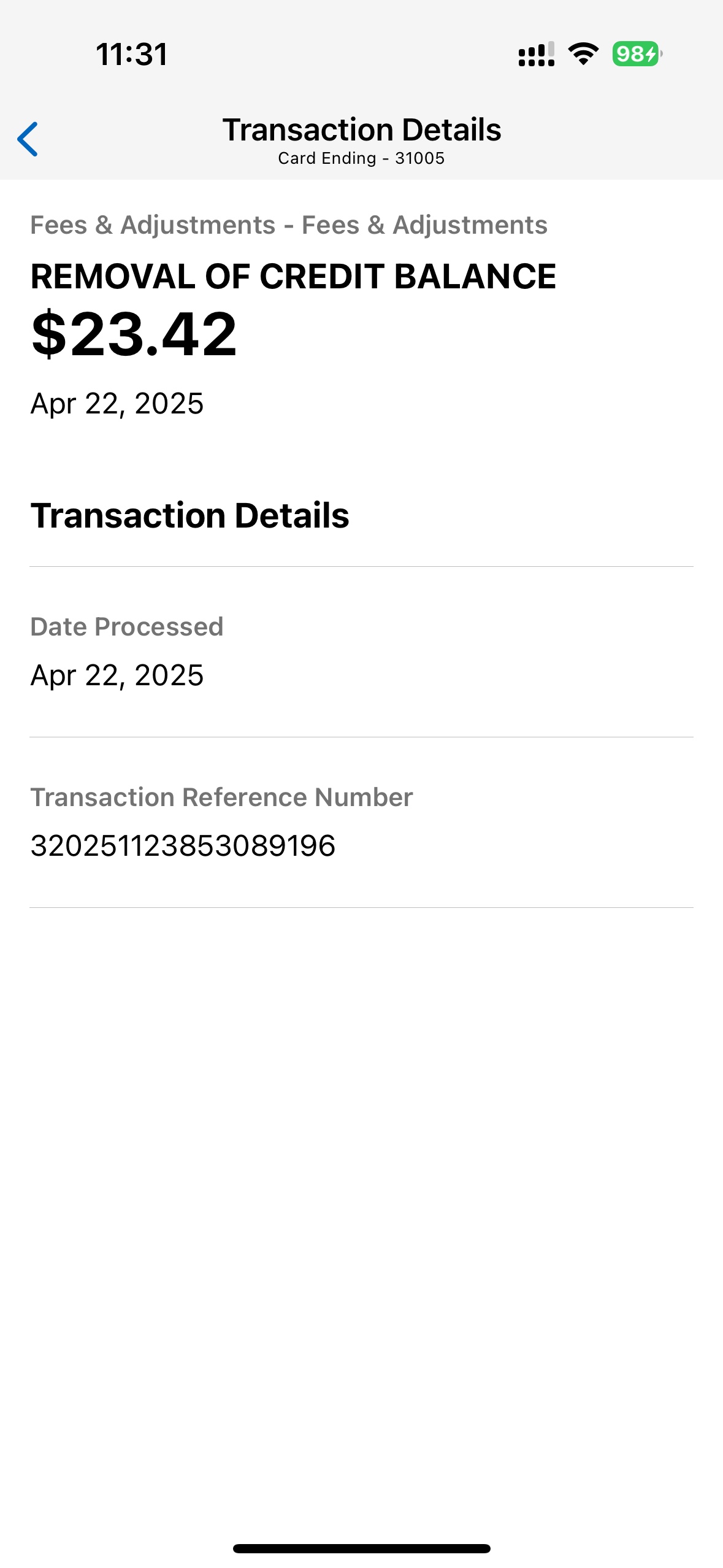Screen dimensions: 723x1568
Task: Tap the battery indicator showing 98
Action: point(637,54)
